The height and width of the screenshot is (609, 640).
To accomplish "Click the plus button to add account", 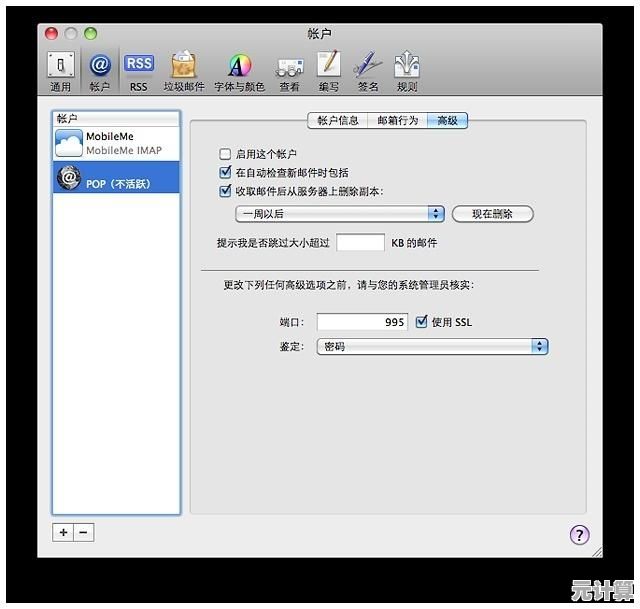I will pyautogui.click(x=63, y=533).
